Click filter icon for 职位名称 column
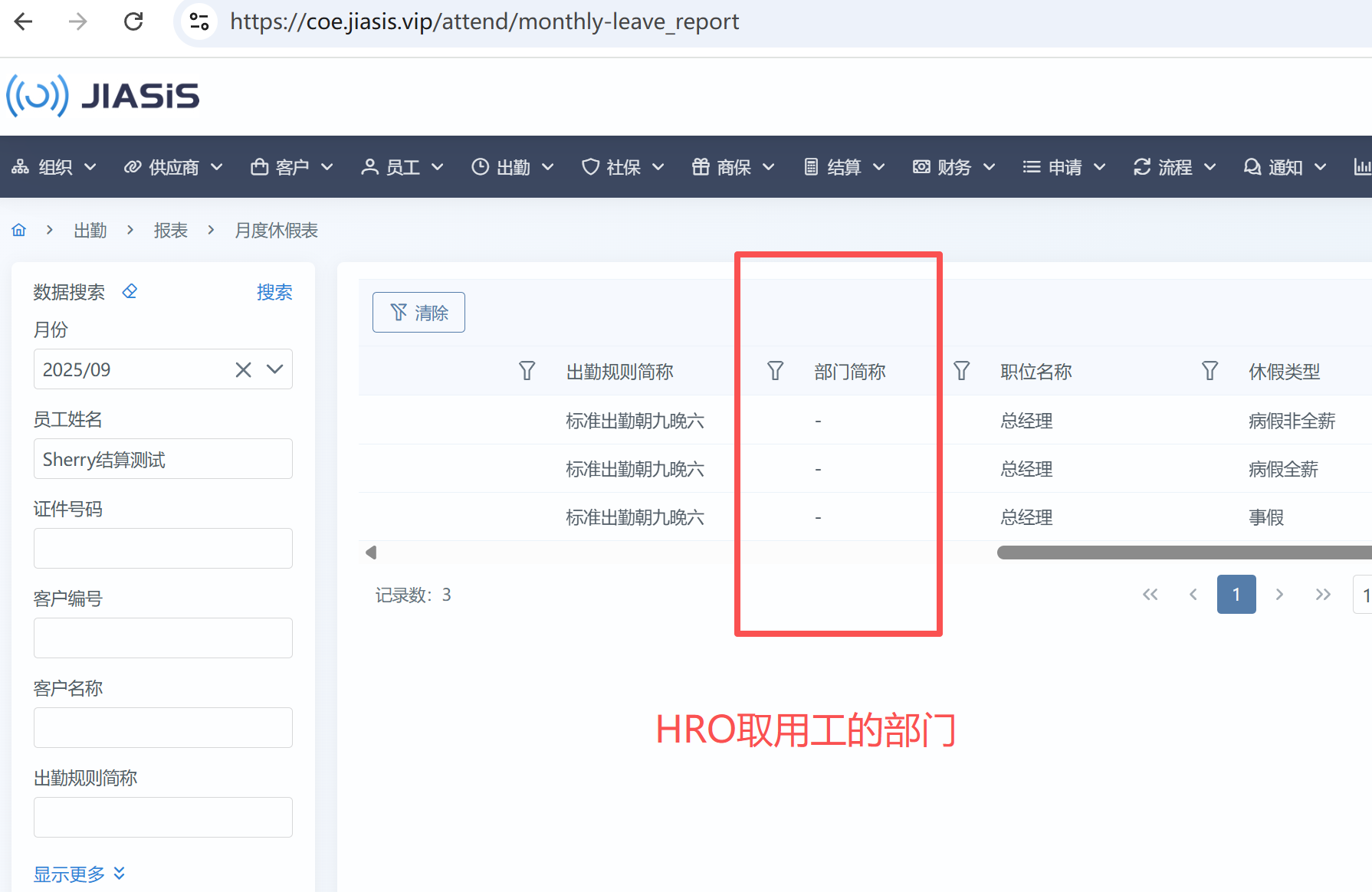The image size is (1372, 892). 961,372
